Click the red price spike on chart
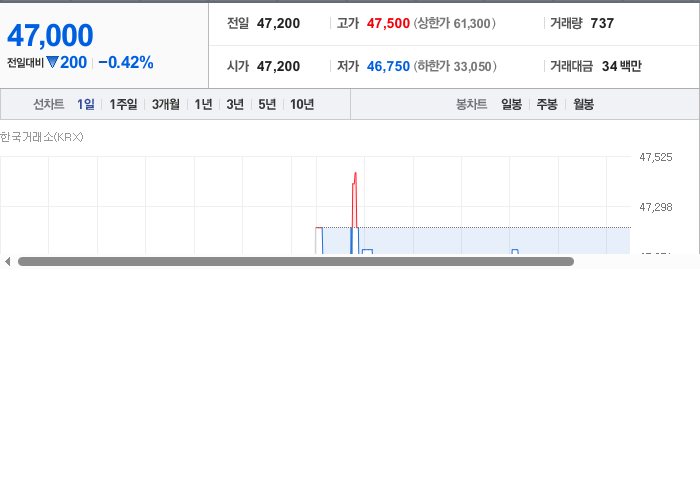 point(355,199)
